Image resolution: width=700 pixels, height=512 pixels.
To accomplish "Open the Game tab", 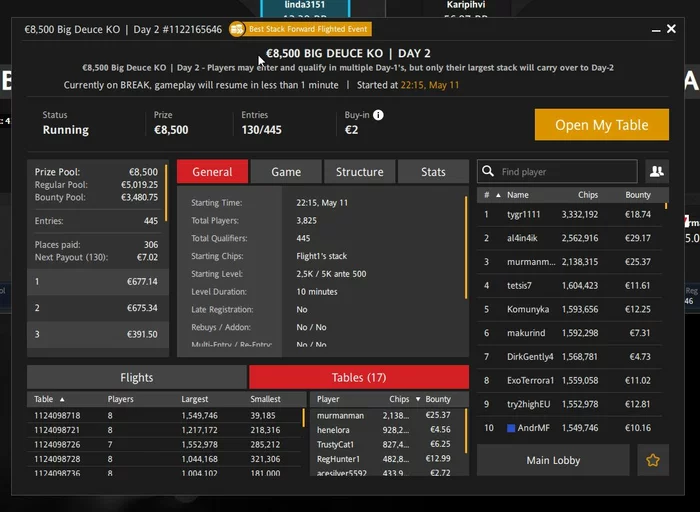I will 286,172.
